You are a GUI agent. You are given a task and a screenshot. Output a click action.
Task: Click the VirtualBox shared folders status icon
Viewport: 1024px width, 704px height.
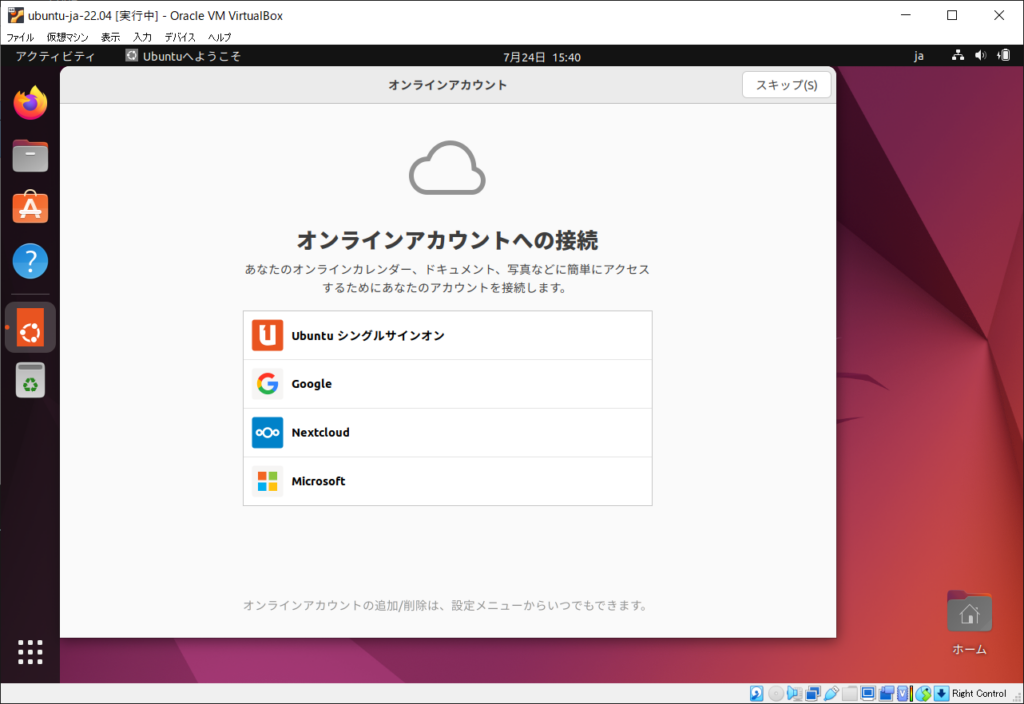pyautogui.click(x=850, y=694)
